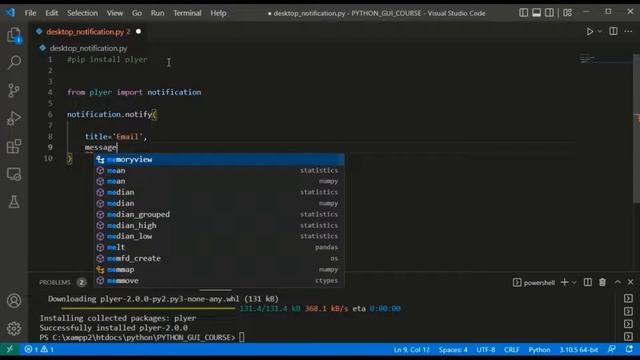640x360 pixels.
Task: Maximize the panel with chevron up
Action: tap(618, 282)
